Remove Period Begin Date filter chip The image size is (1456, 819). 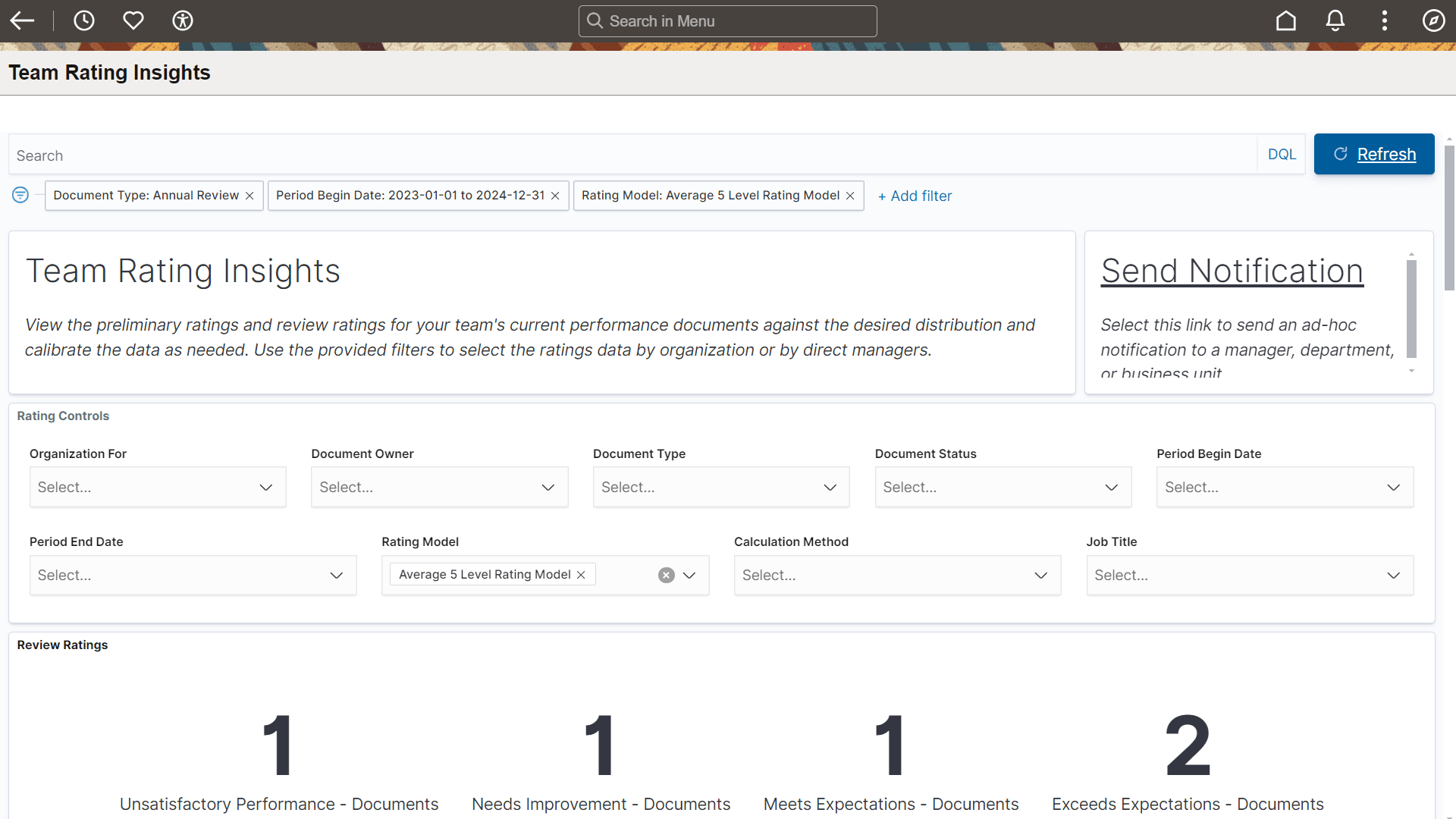[x=555, y=196]
